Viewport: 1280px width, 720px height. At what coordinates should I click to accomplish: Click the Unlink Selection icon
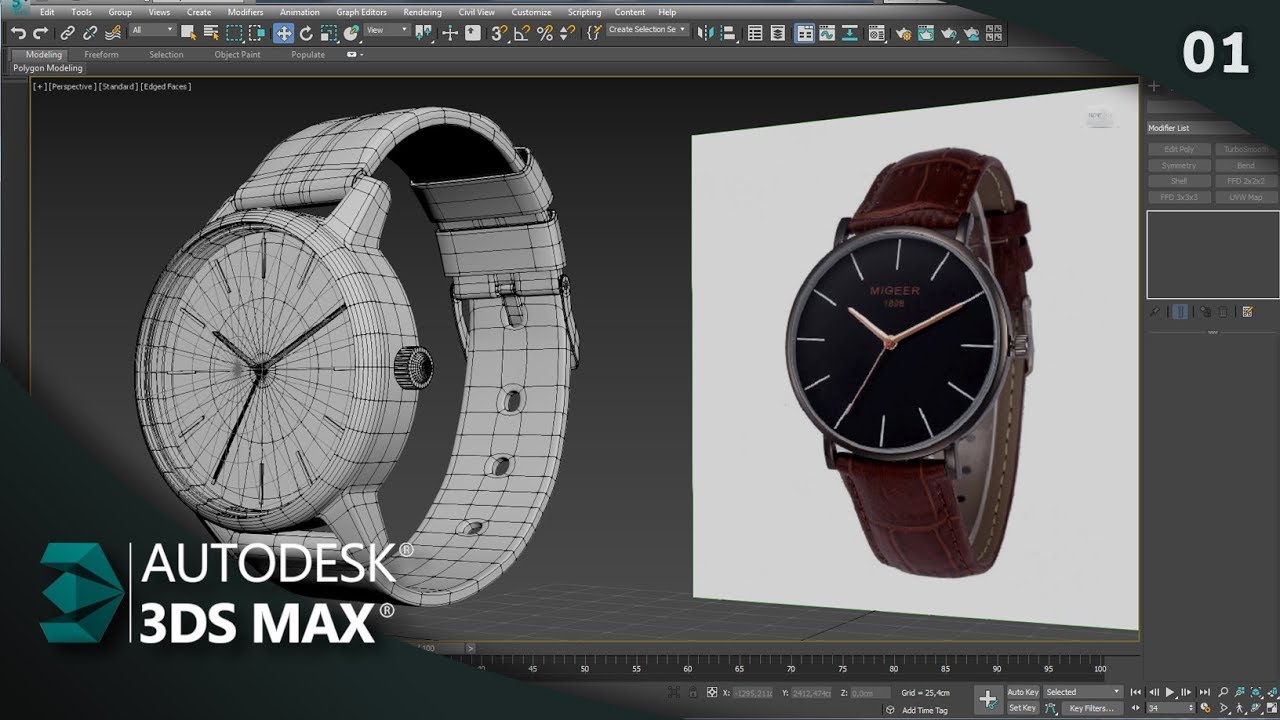pyautogui.click(x=90, y=33)
